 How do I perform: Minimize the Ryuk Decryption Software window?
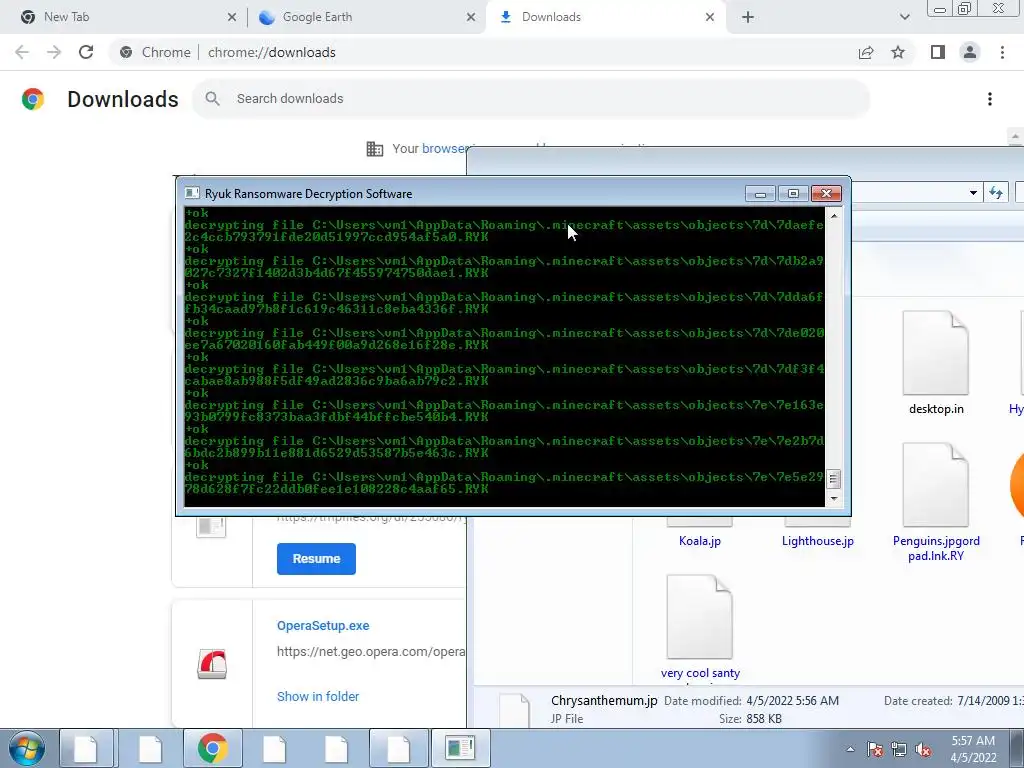760,194
